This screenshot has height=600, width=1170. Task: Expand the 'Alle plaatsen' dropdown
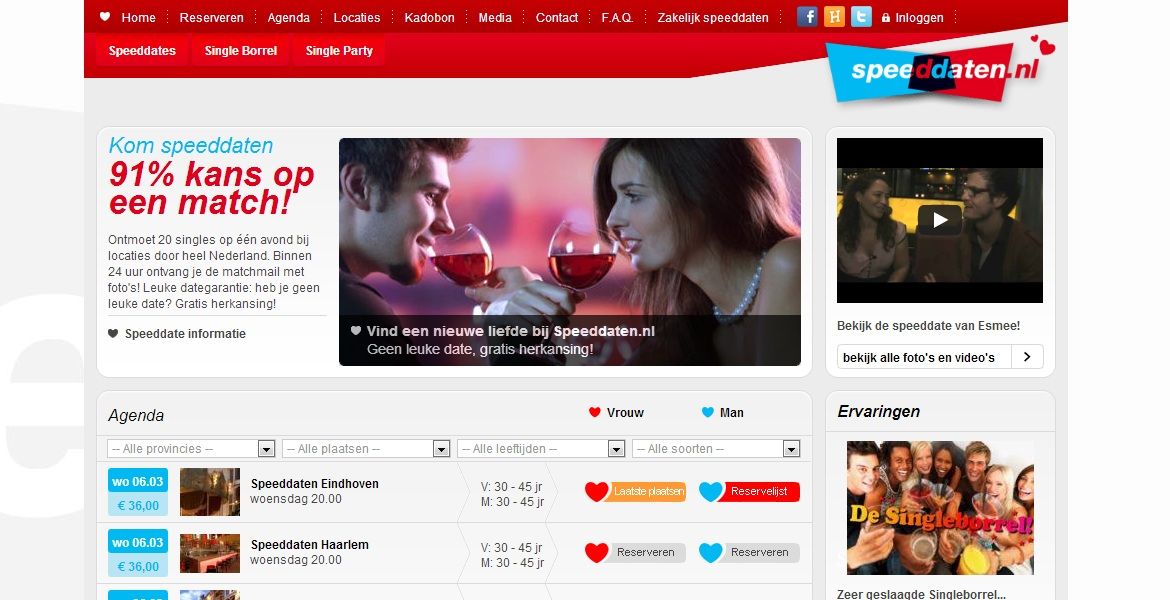366,449
